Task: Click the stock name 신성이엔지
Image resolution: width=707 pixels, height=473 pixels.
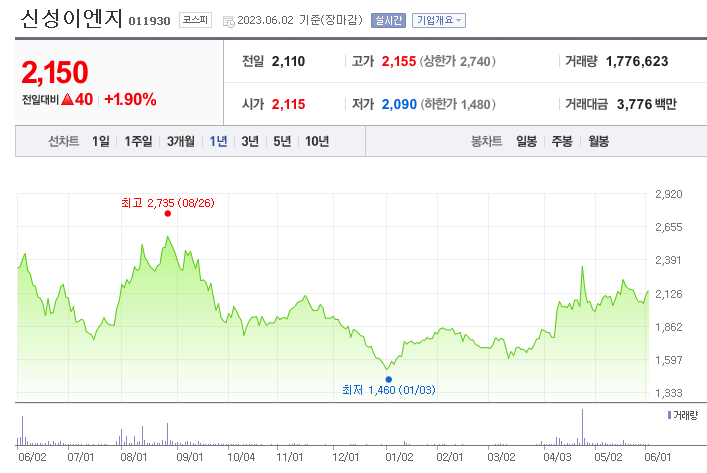Action: pos(71,19)
